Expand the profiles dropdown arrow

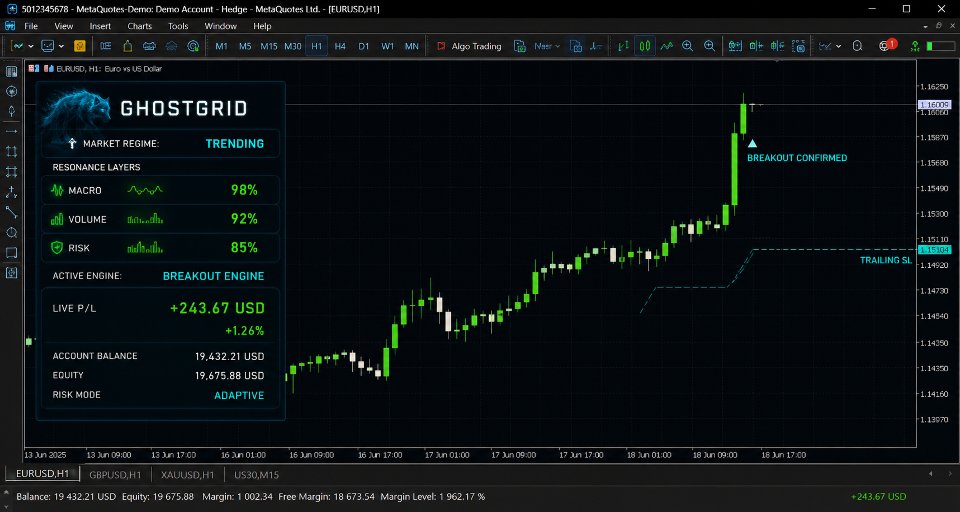coord(61,46)
